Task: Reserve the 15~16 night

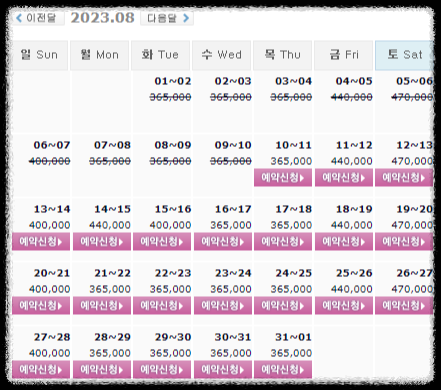Action: click(162, 241)
